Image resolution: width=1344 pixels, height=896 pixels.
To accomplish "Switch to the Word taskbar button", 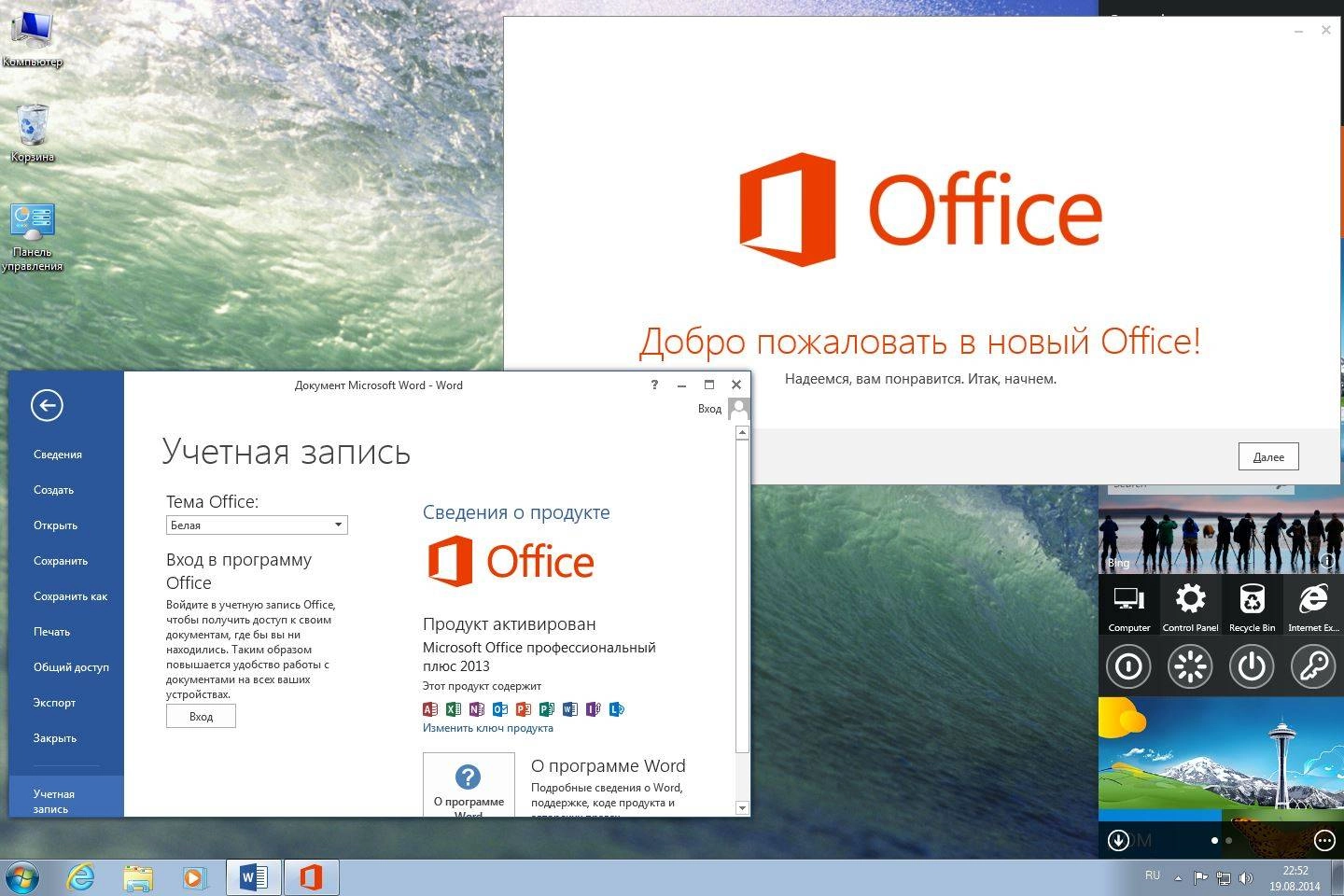I will (x=254, y=878).
